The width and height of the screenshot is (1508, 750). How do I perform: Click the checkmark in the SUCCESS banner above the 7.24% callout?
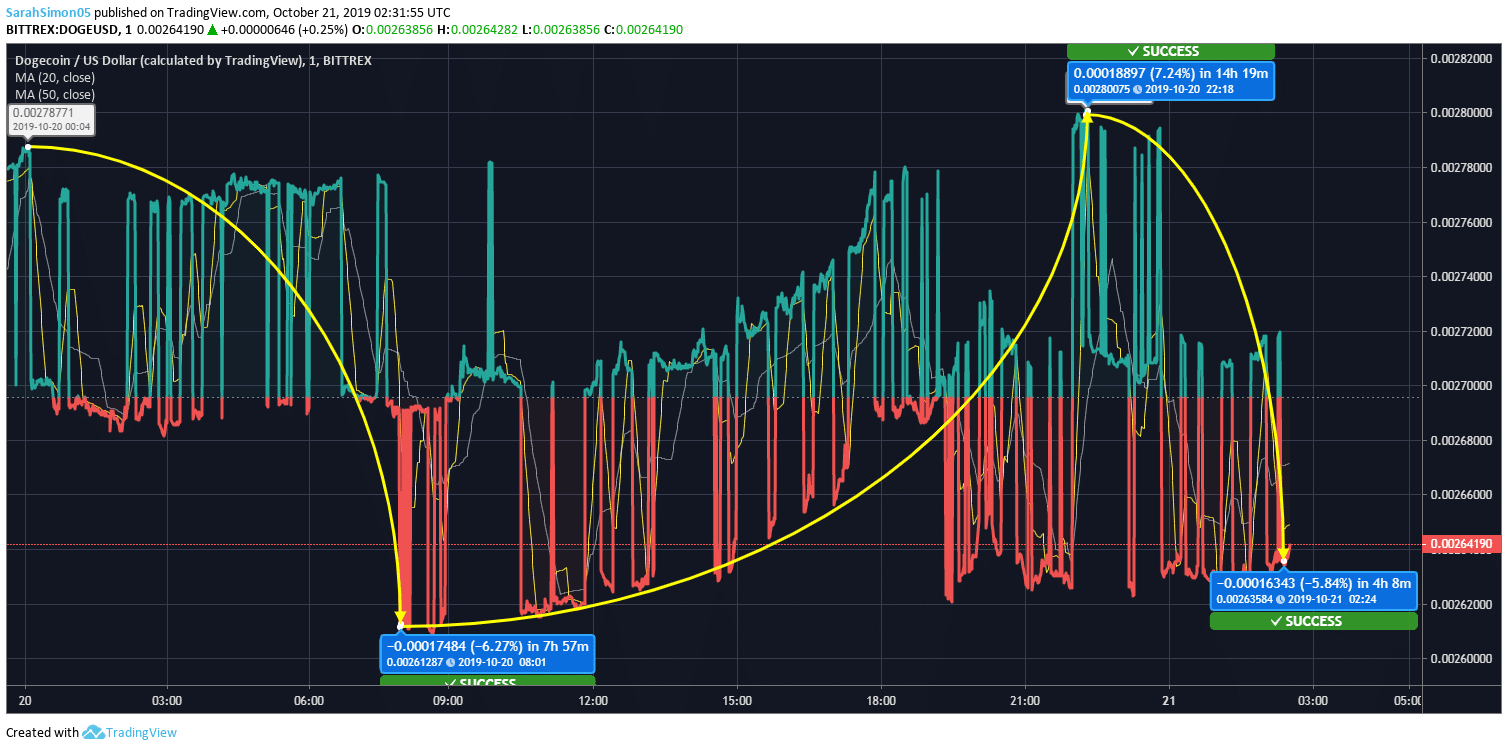tap(1132, 51)
